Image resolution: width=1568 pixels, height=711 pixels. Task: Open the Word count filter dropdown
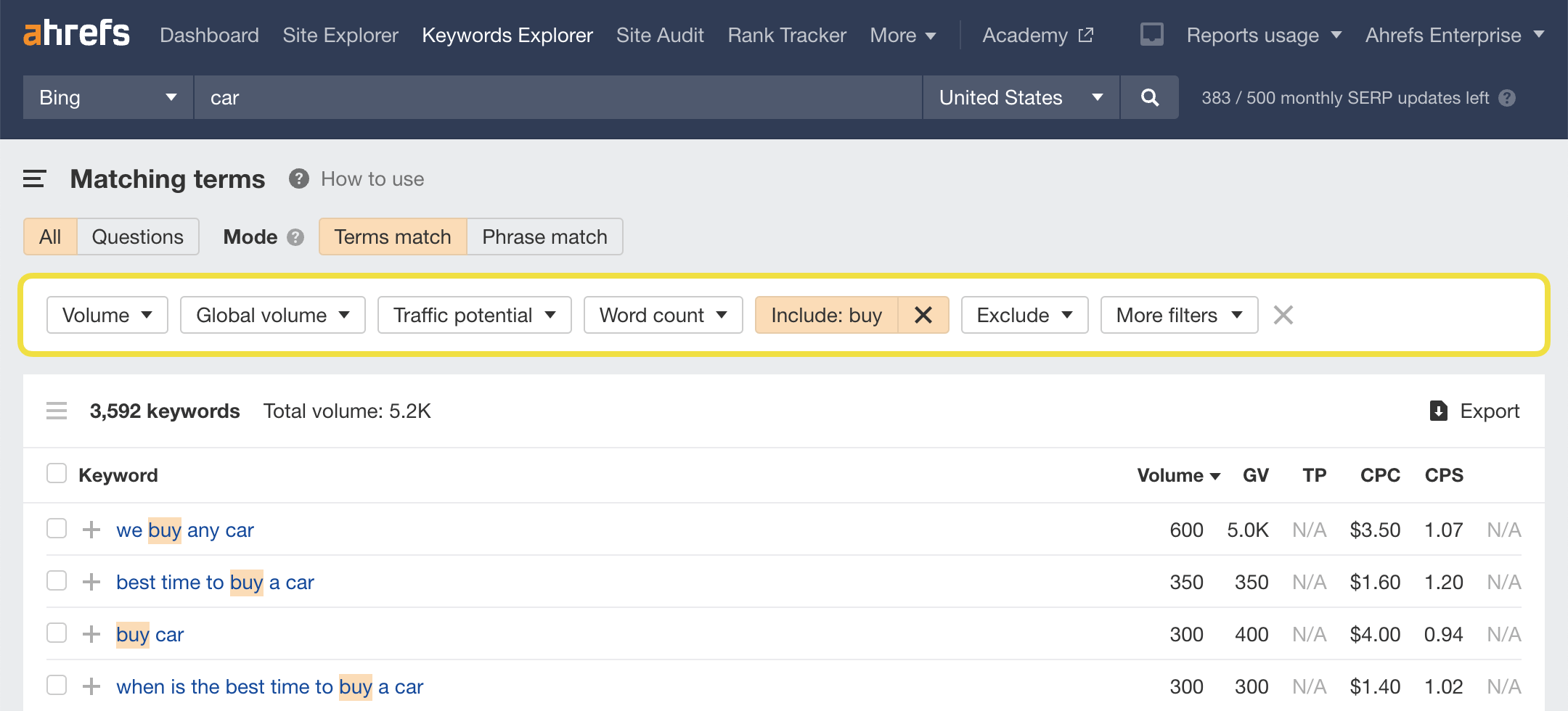click(662, 315)
